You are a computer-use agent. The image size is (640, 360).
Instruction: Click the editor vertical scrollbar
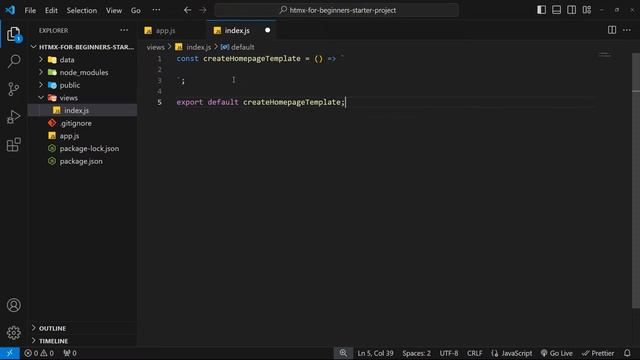point(636,180)
